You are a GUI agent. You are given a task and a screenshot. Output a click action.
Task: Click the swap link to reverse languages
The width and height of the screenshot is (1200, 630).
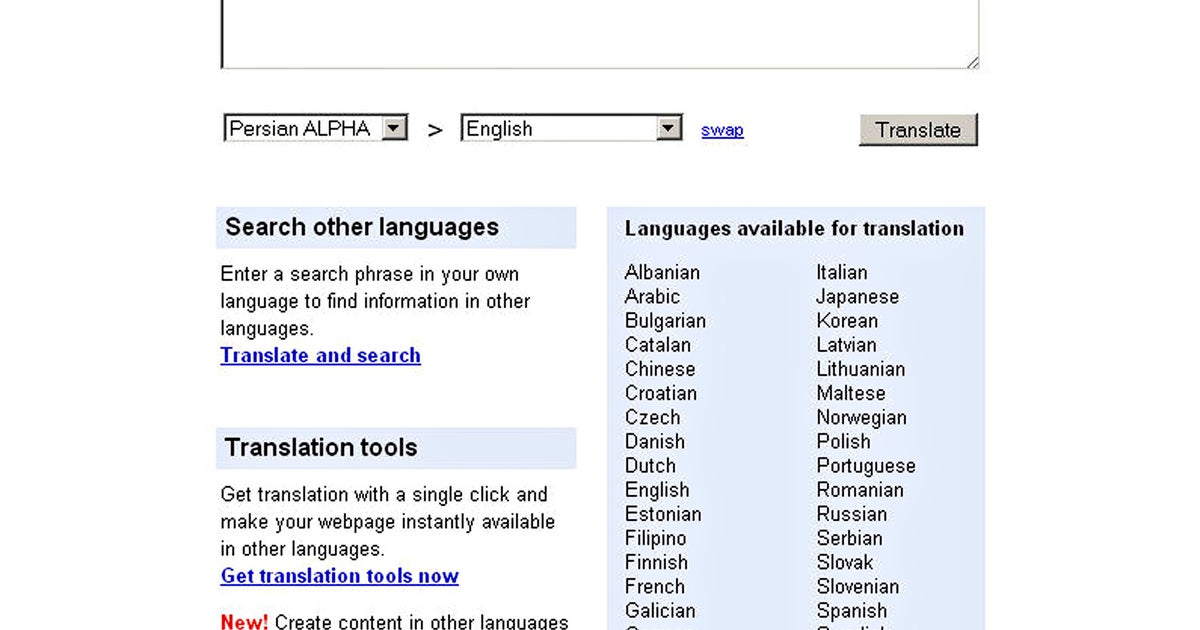tap(722, 129)
